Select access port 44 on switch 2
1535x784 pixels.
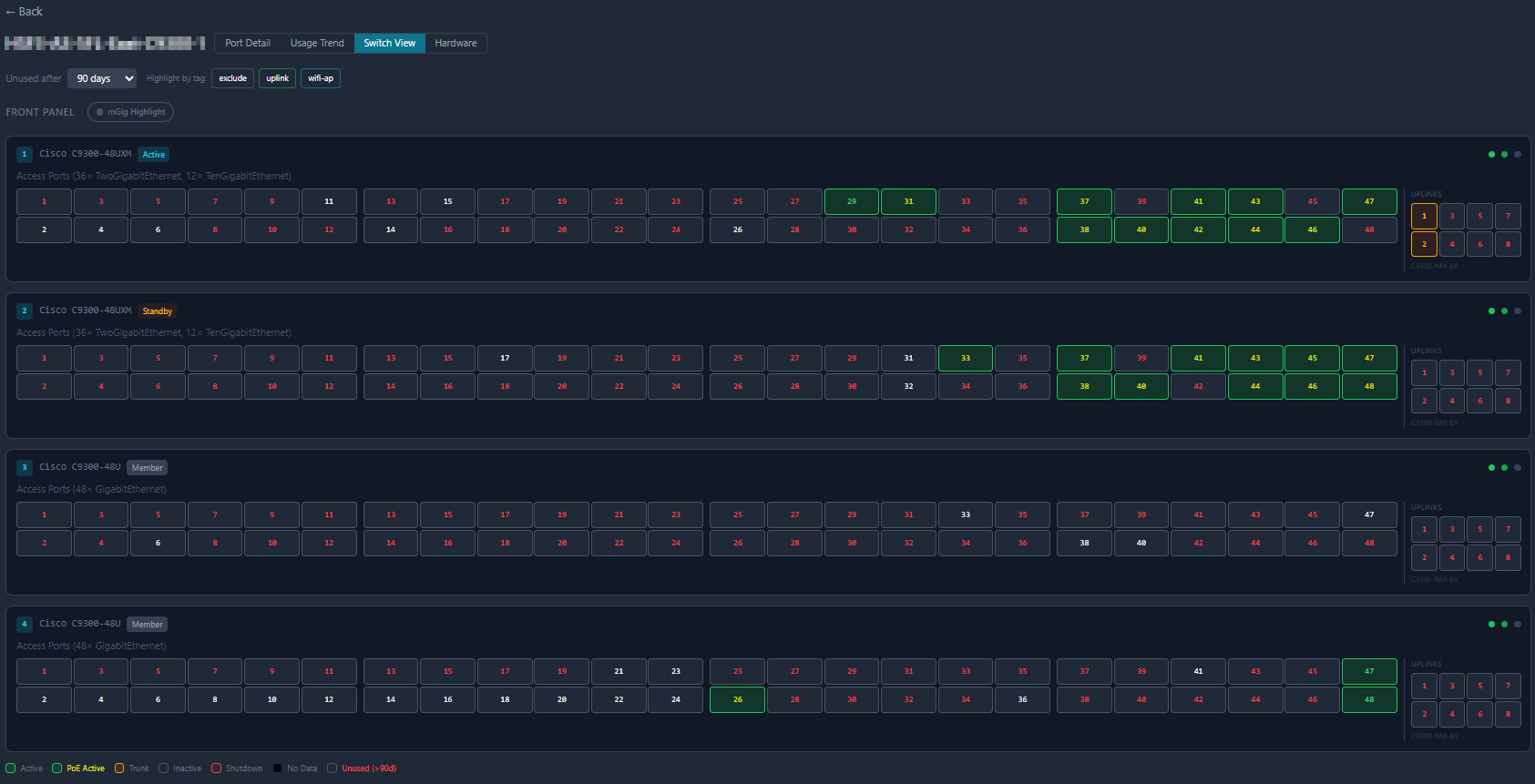tap(1255, 386)
